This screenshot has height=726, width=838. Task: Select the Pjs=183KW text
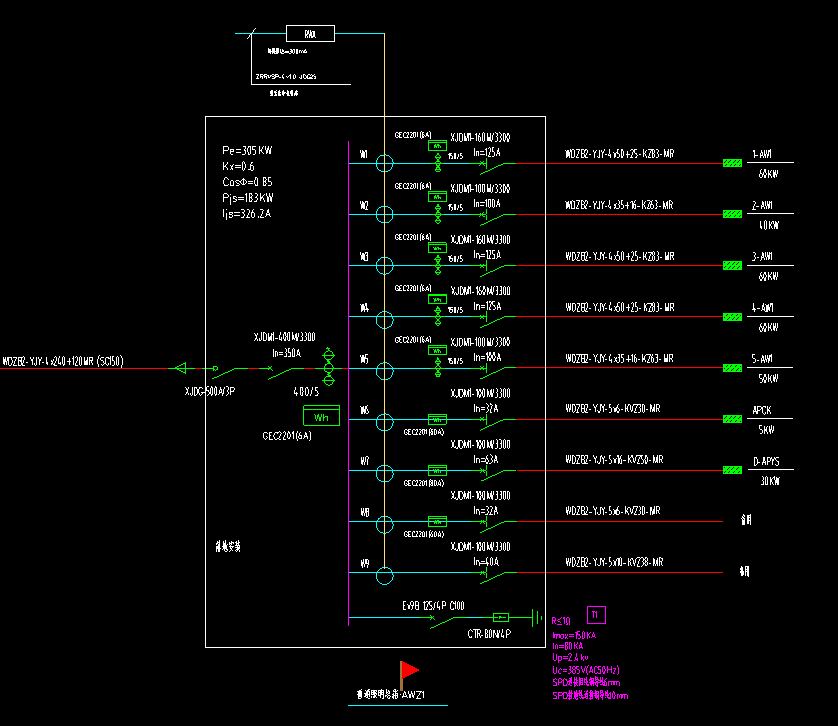247,198
